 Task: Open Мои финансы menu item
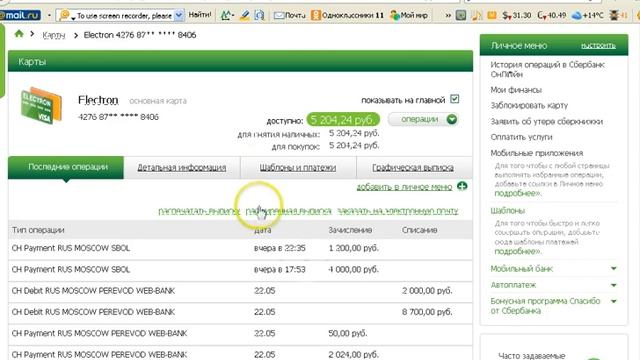tap(516, 90)
